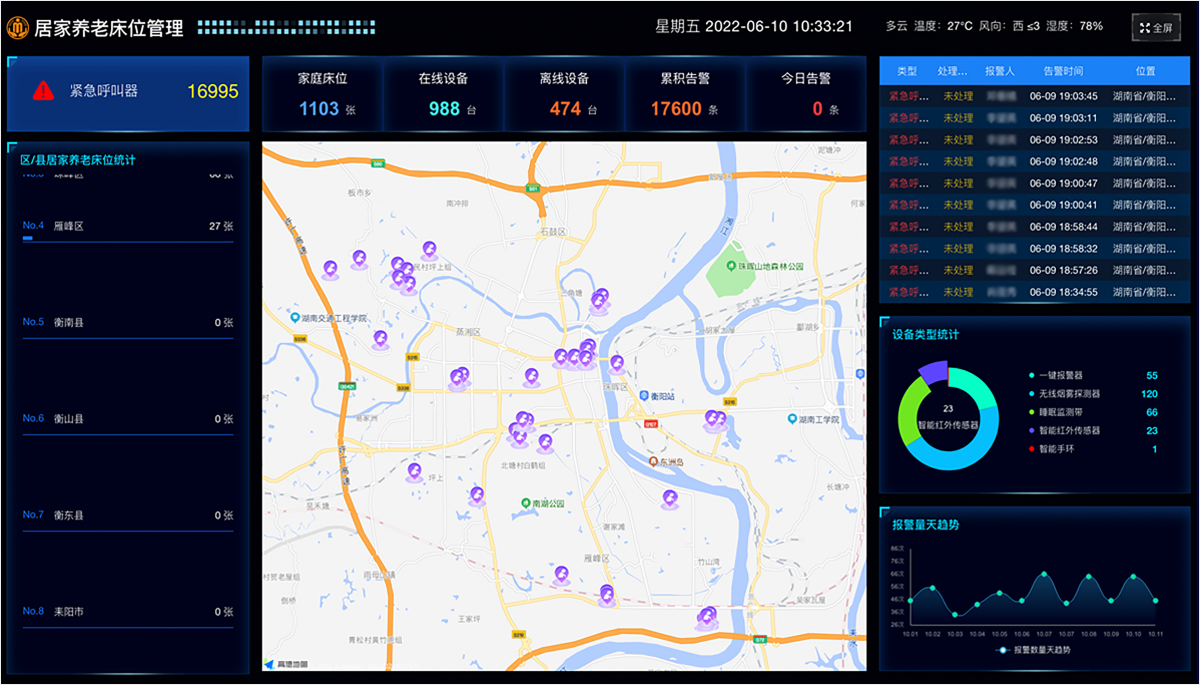Click the trend chart data point at 10.03
Viewport: 1200px width, 685px height.
pyautogui.click(x=955, y=614)
